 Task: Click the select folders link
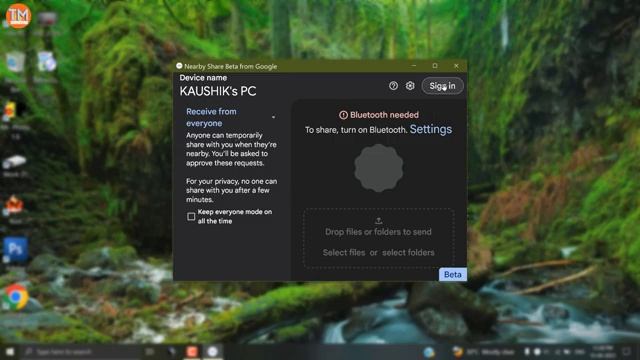[x=408, y=253]
